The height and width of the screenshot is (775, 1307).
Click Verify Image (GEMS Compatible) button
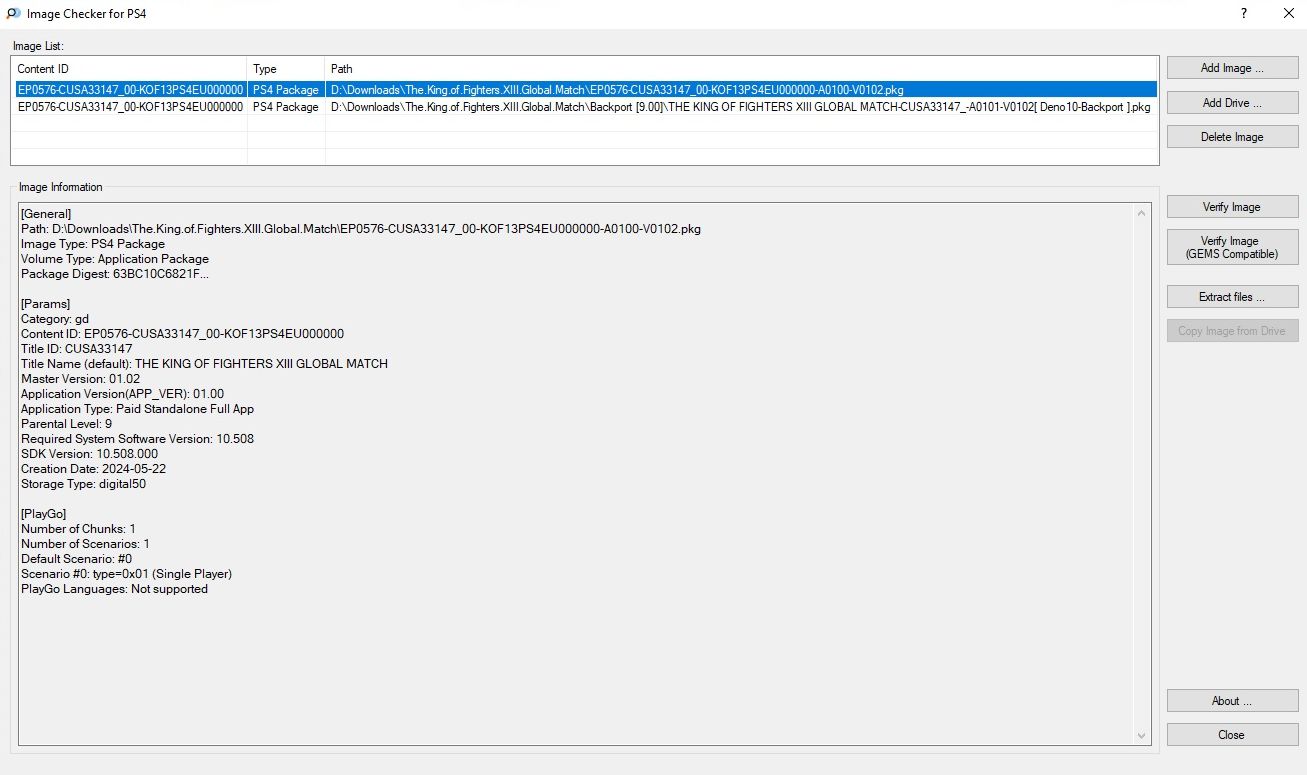click(x=1232, y=247)
